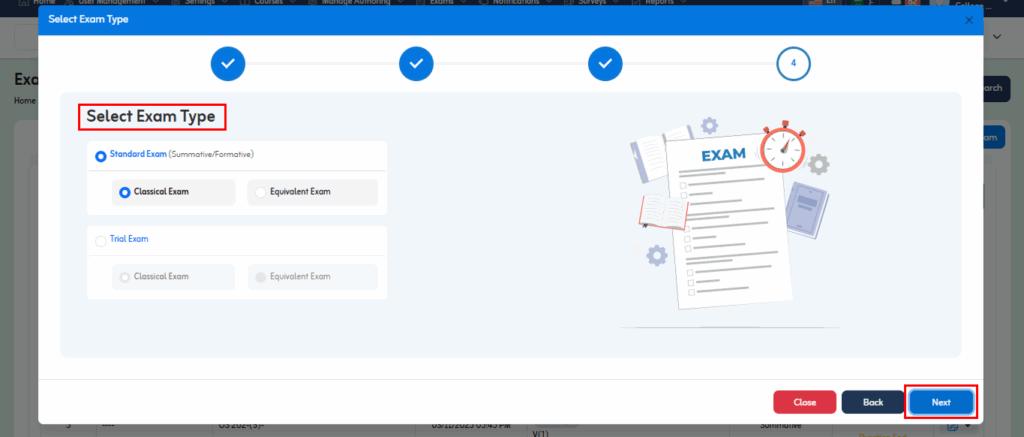
Task: Click the open book icon in illustration
Action: pos(663,211)
